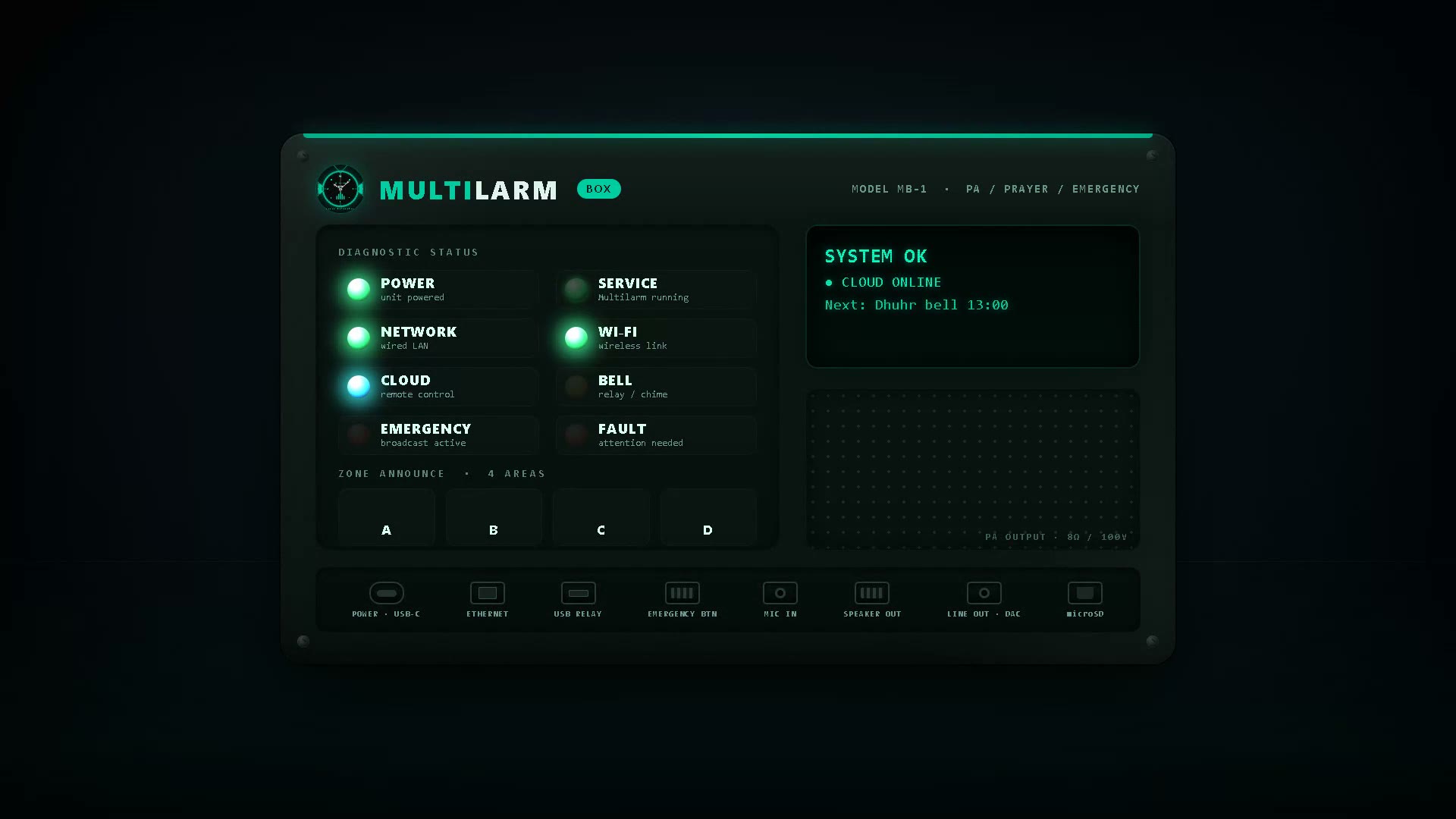This screenshot has height=819, width=1456.
Task: Click the 'relay / chime' caption
Action: pos(633,394)
